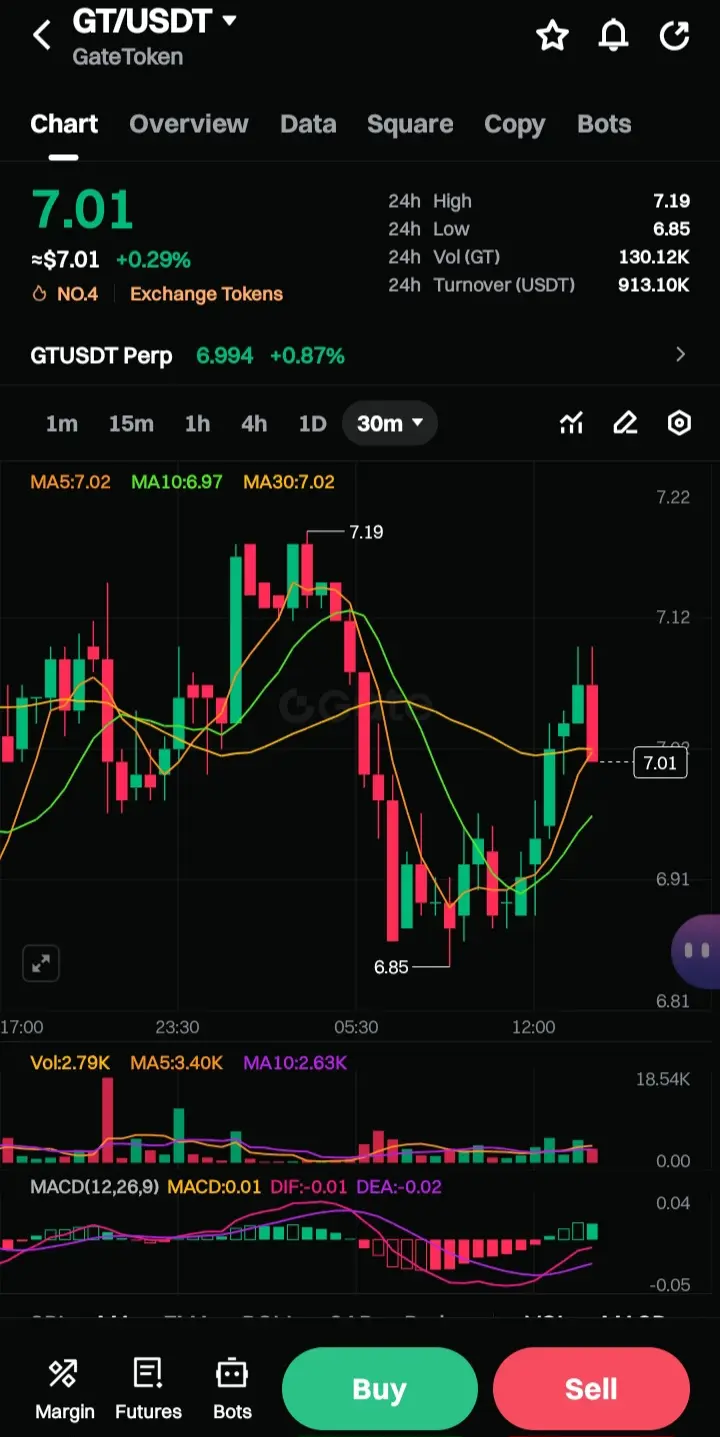The width and height of the screenshot is (720, 1437).
Task: Tap the Vol:2.79K volume label
Action: pyautogui.click(x=70, y=1063)
